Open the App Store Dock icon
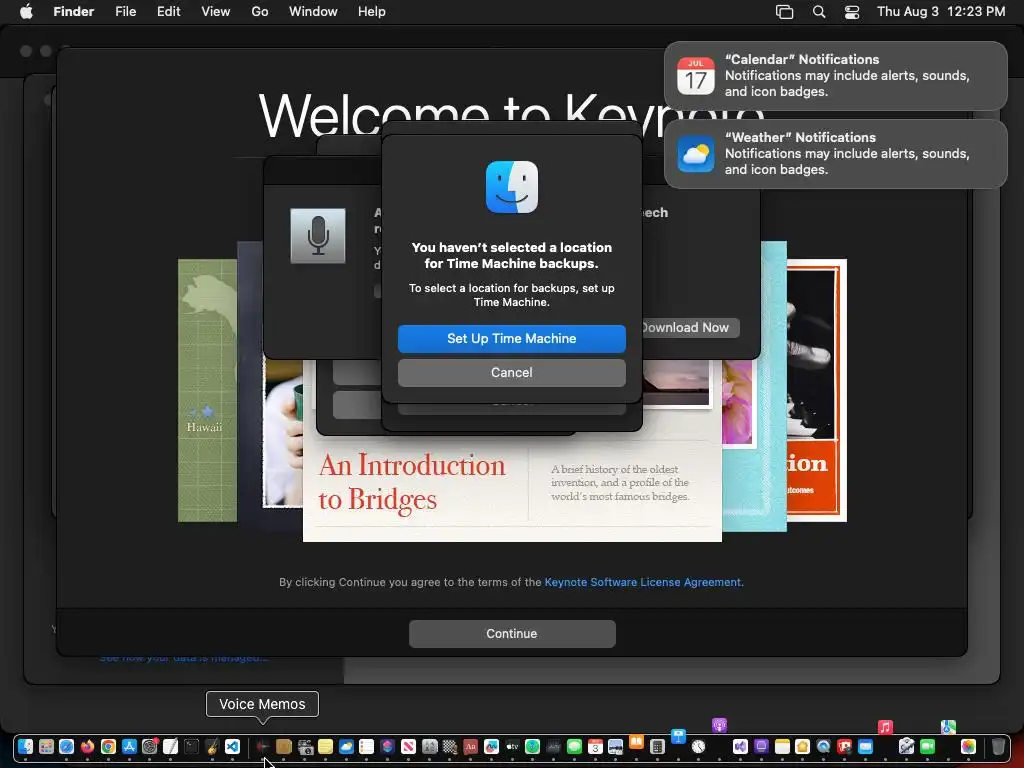This screenshot has width=1024, height=768. 129,746
